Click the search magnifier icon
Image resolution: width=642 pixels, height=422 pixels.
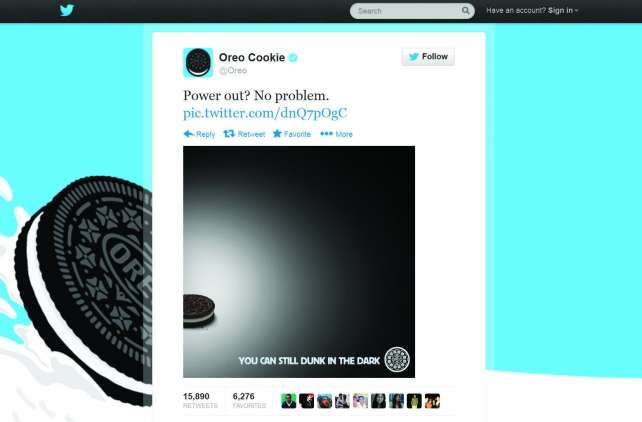(x=466, y=11)
